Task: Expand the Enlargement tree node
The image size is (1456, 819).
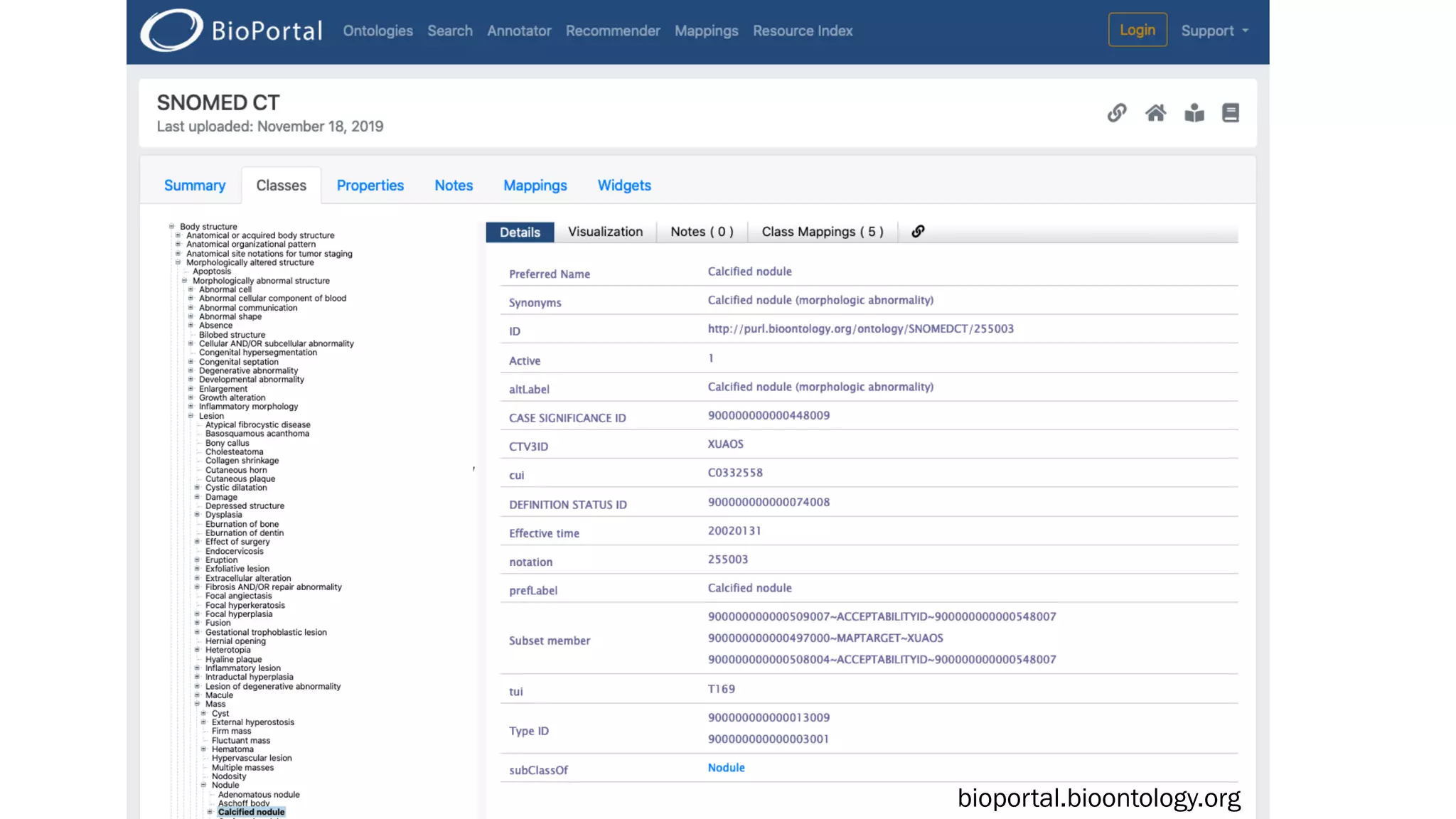Action: coord(191,389)
